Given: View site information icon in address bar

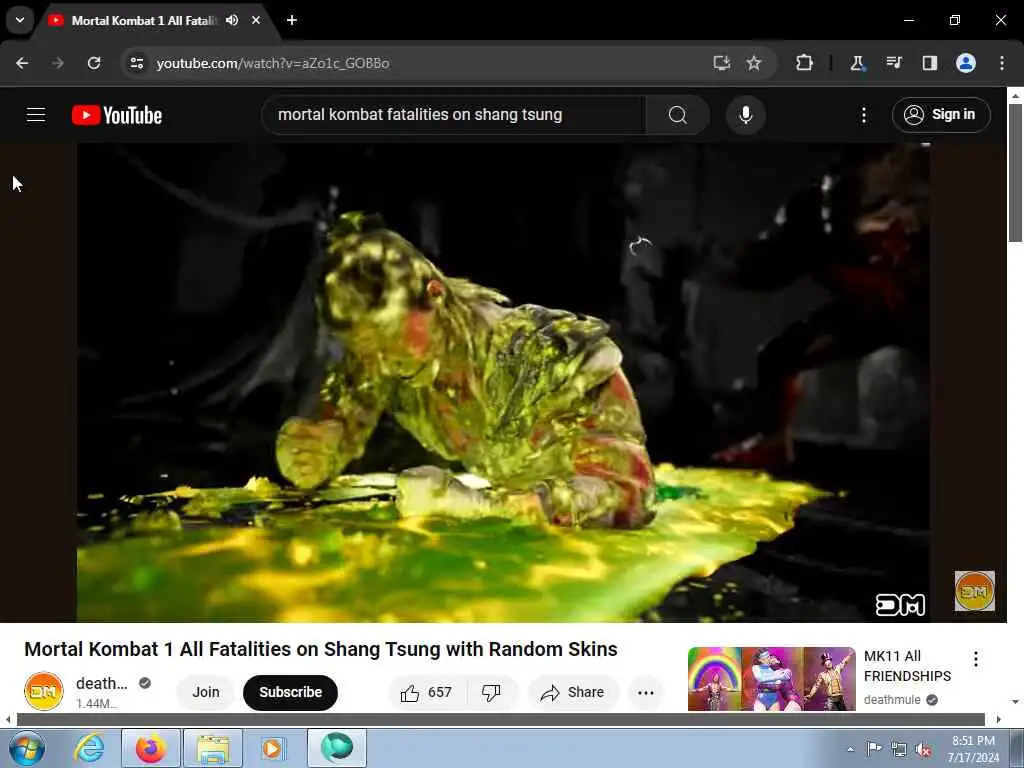Looking at the screenshot, I should [x=136, y=63].
